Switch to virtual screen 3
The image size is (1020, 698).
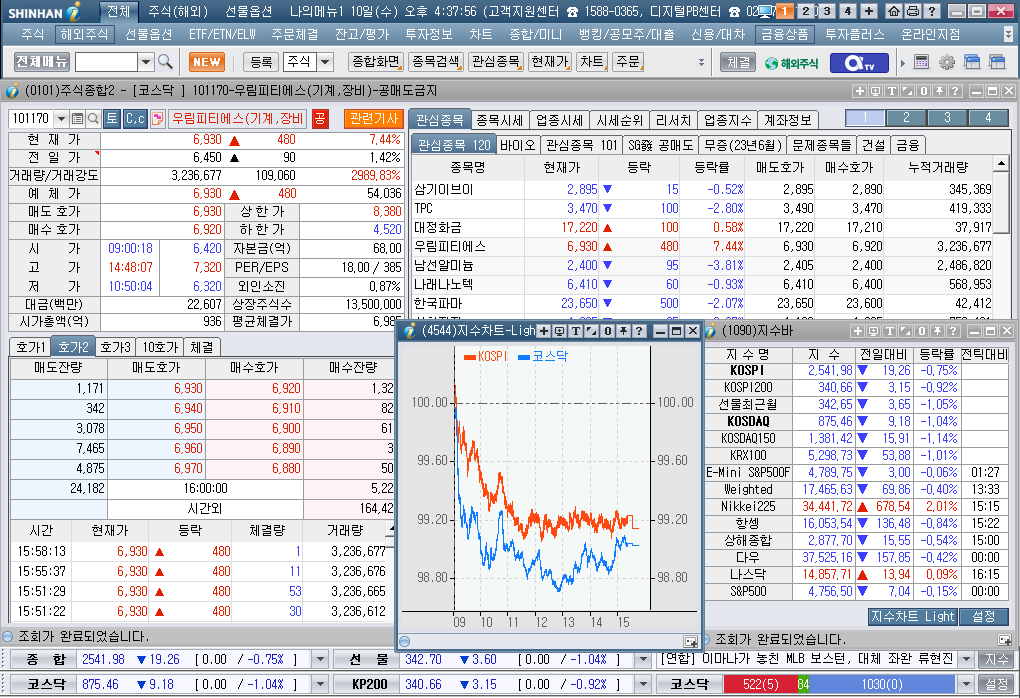pos(827,11)
